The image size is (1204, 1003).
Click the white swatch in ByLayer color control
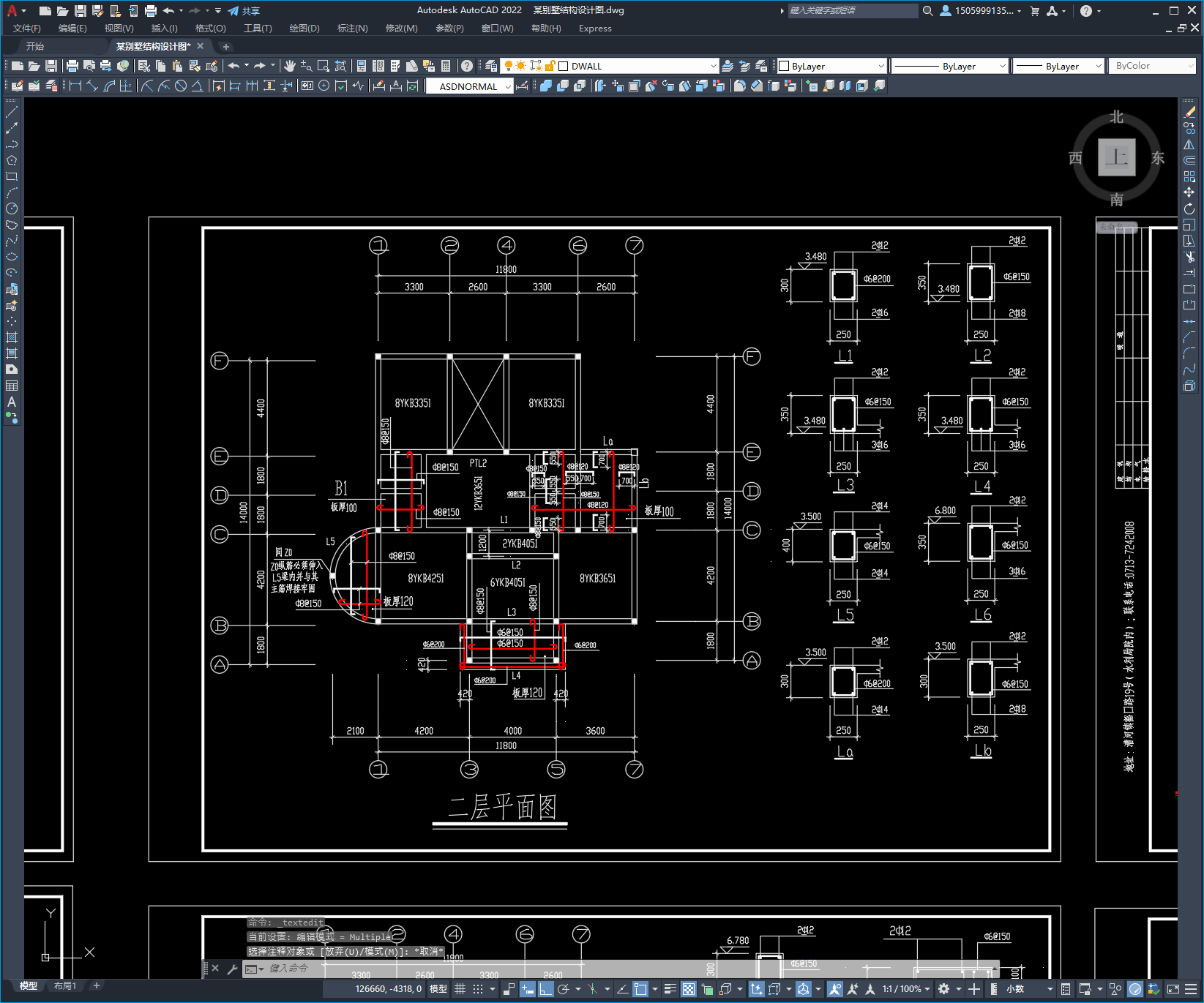tap(784, 66)
